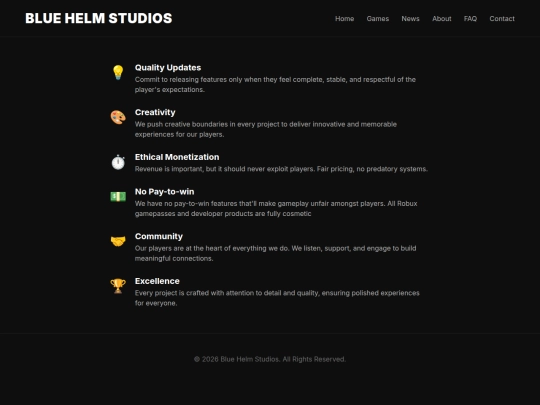540x405 pixels.
Task: Navigate to the Contact page
Action: point(502,19)
